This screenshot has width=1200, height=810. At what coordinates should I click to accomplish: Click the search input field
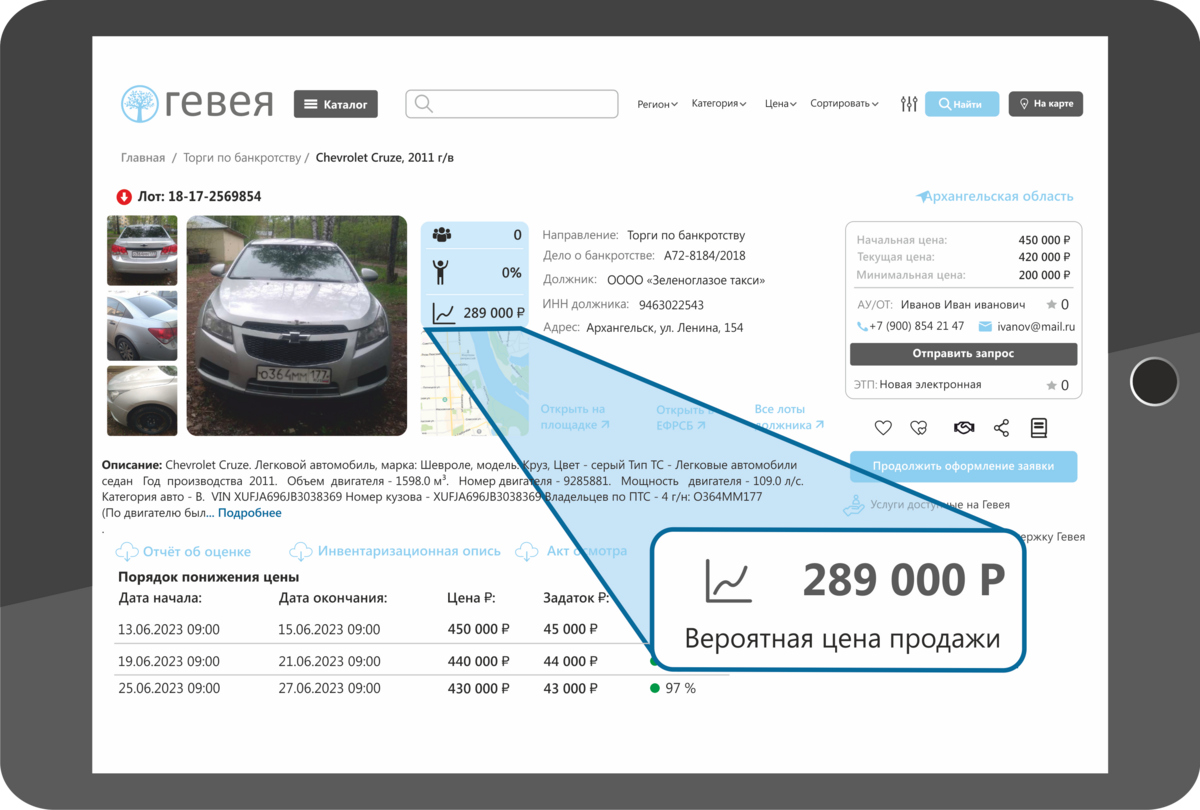[x=512, y=104]
